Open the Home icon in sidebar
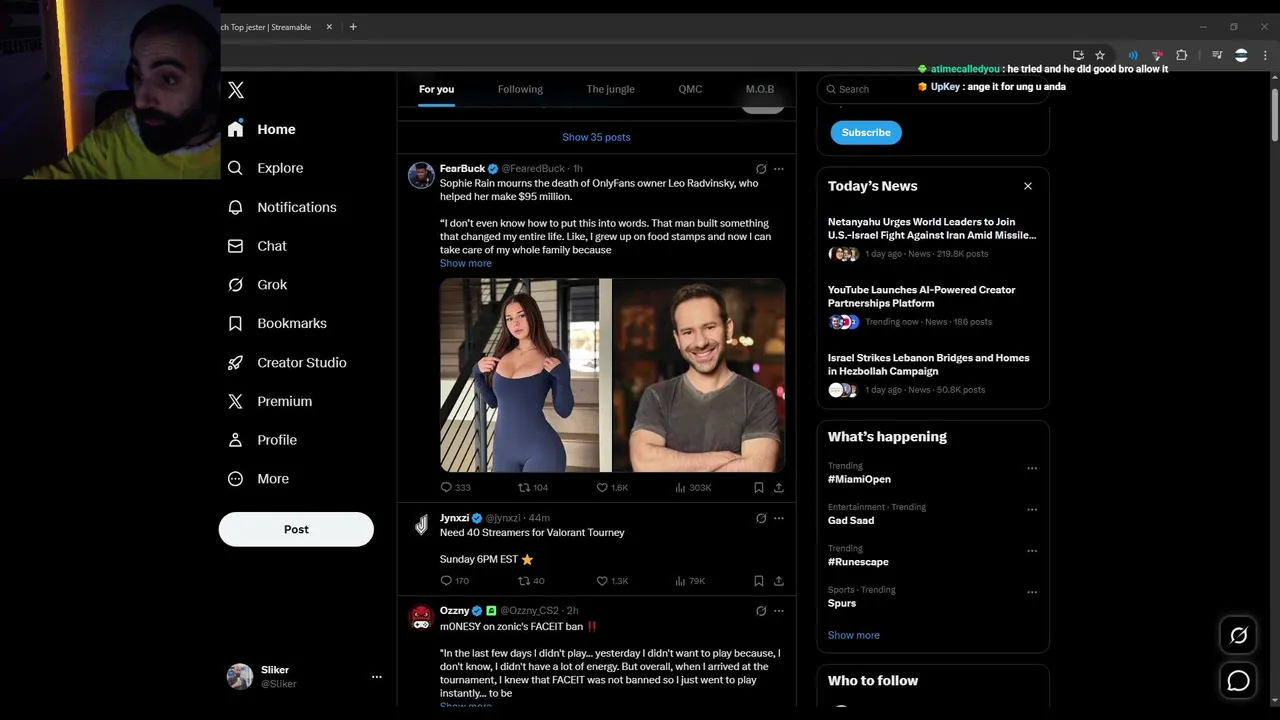Image resolution: width=1280 pixels, height=720 pixels. tap(235, 129)
